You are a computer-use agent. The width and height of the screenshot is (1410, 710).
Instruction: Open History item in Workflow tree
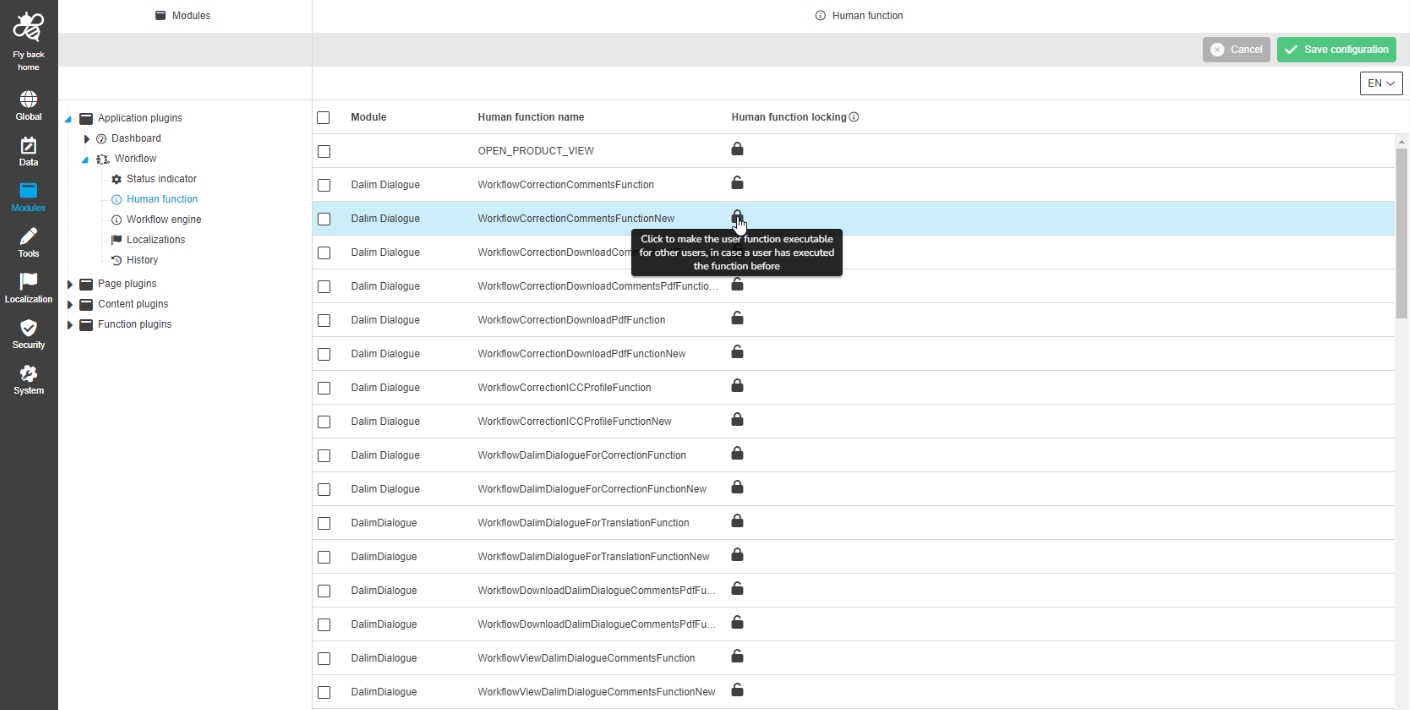tap(142, 260)
